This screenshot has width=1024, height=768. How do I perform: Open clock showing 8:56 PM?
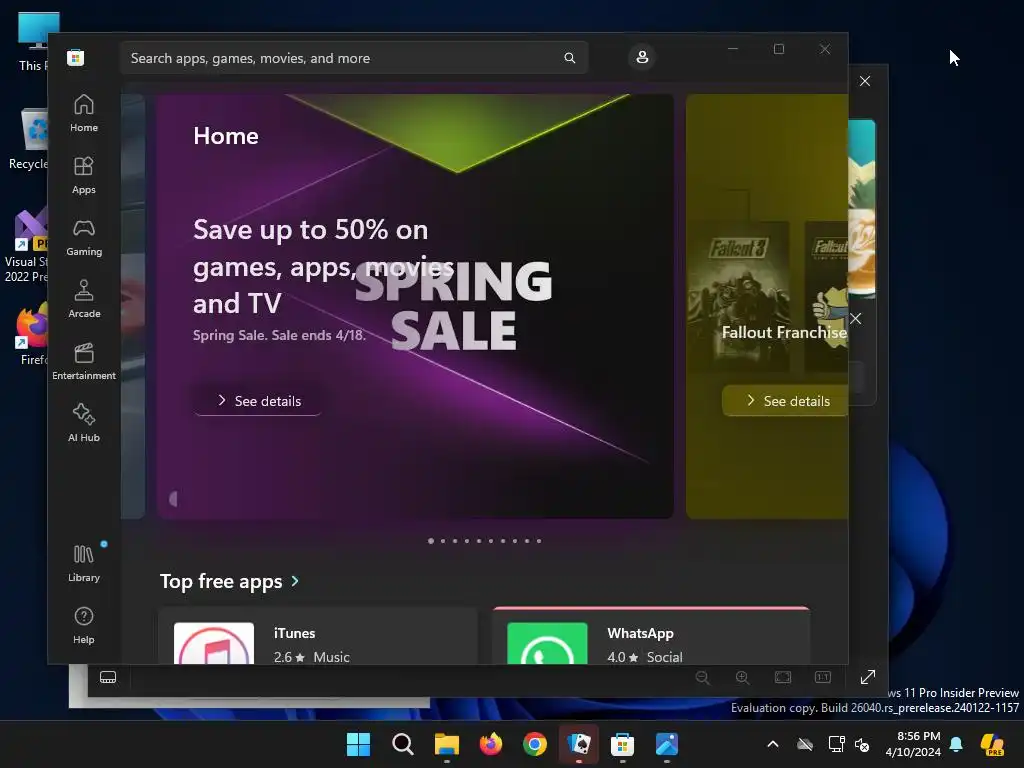point(913,744)
